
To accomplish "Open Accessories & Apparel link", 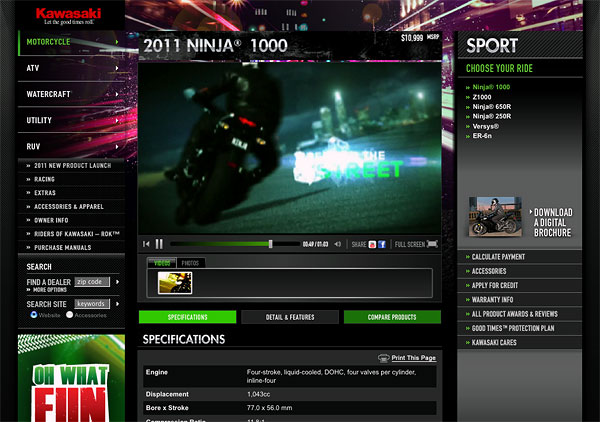I will point(68,207).
